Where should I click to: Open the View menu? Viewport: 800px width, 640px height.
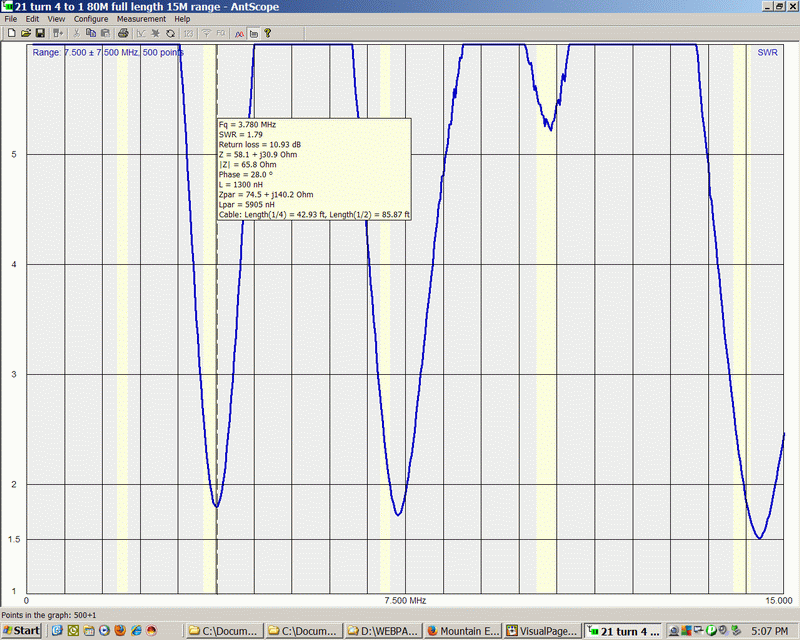point(56,19)
